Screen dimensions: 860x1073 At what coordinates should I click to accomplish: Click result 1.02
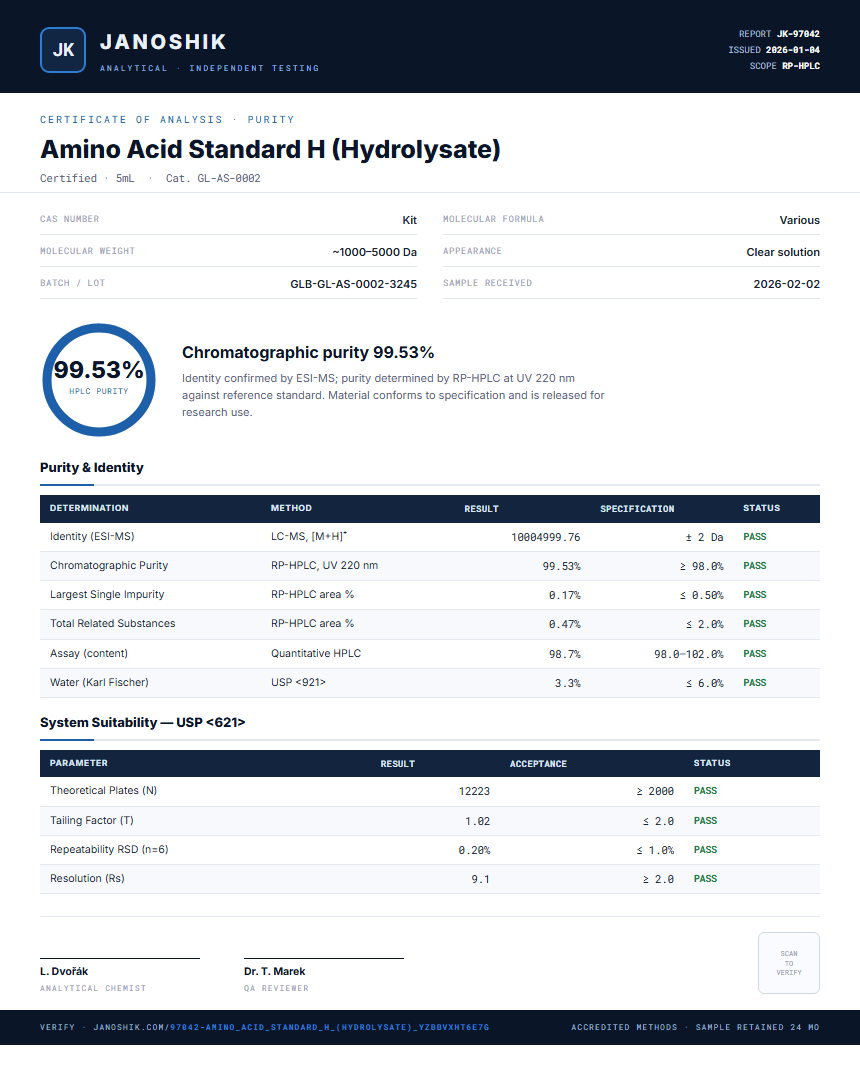478,821
